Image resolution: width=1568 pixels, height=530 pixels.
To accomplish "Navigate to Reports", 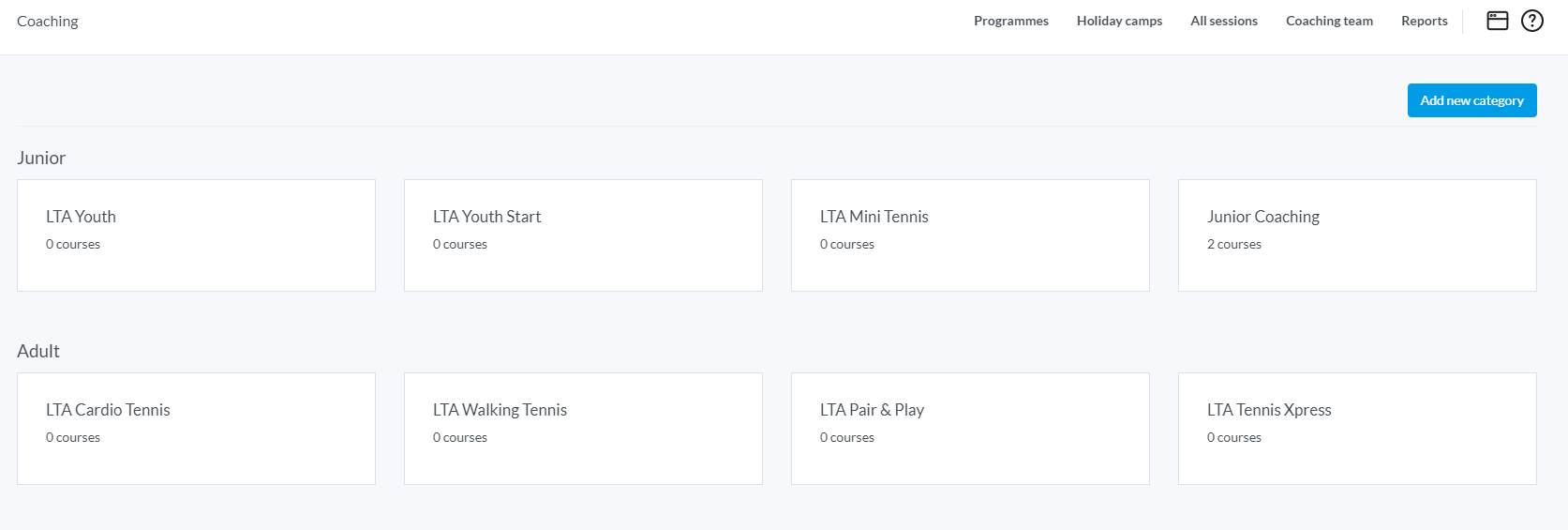I will pyautogui.click(x=1424, y=21).
